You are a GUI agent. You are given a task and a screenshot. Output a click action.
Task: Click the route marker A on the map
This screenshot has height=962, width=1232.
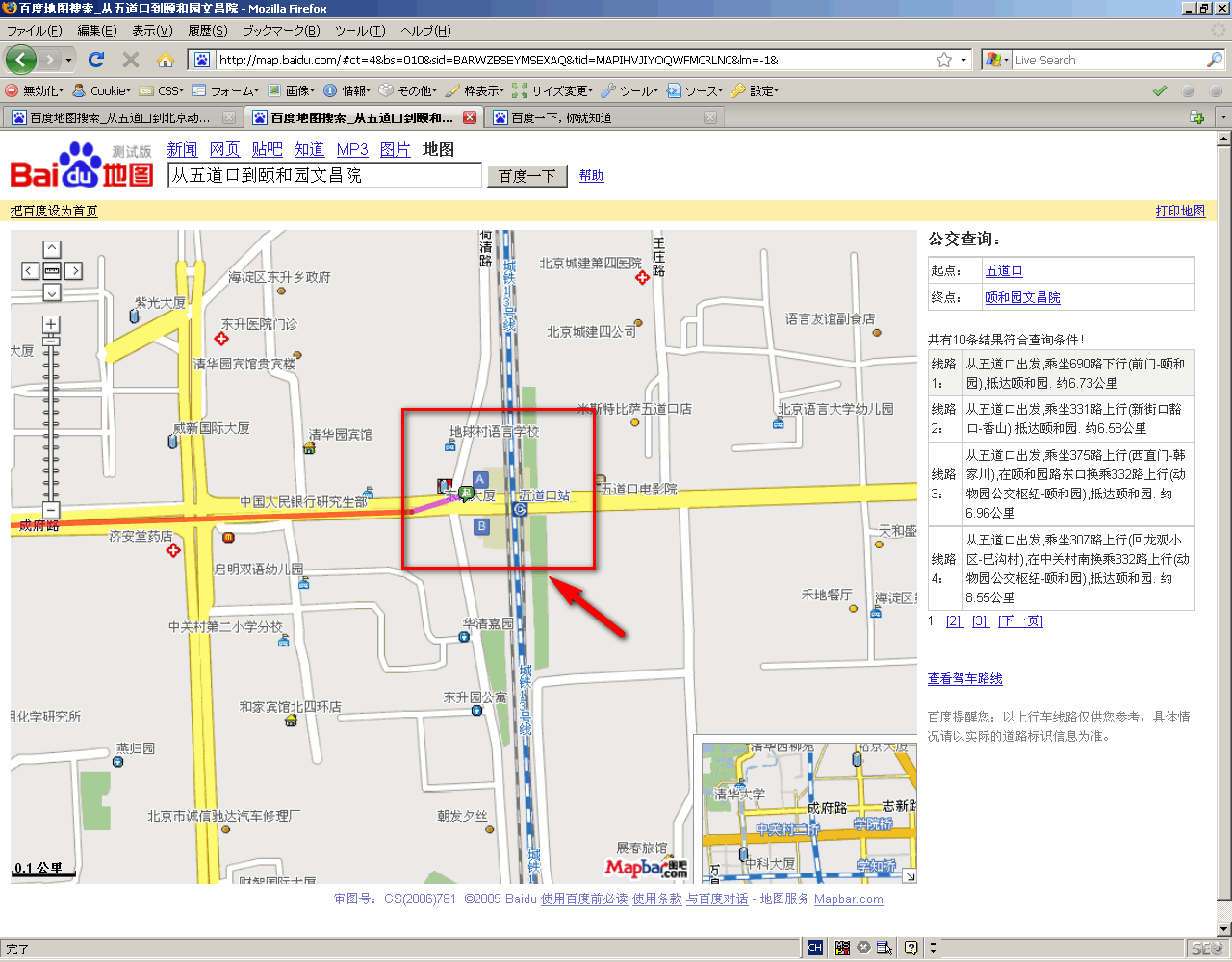[x=479, y=479]
